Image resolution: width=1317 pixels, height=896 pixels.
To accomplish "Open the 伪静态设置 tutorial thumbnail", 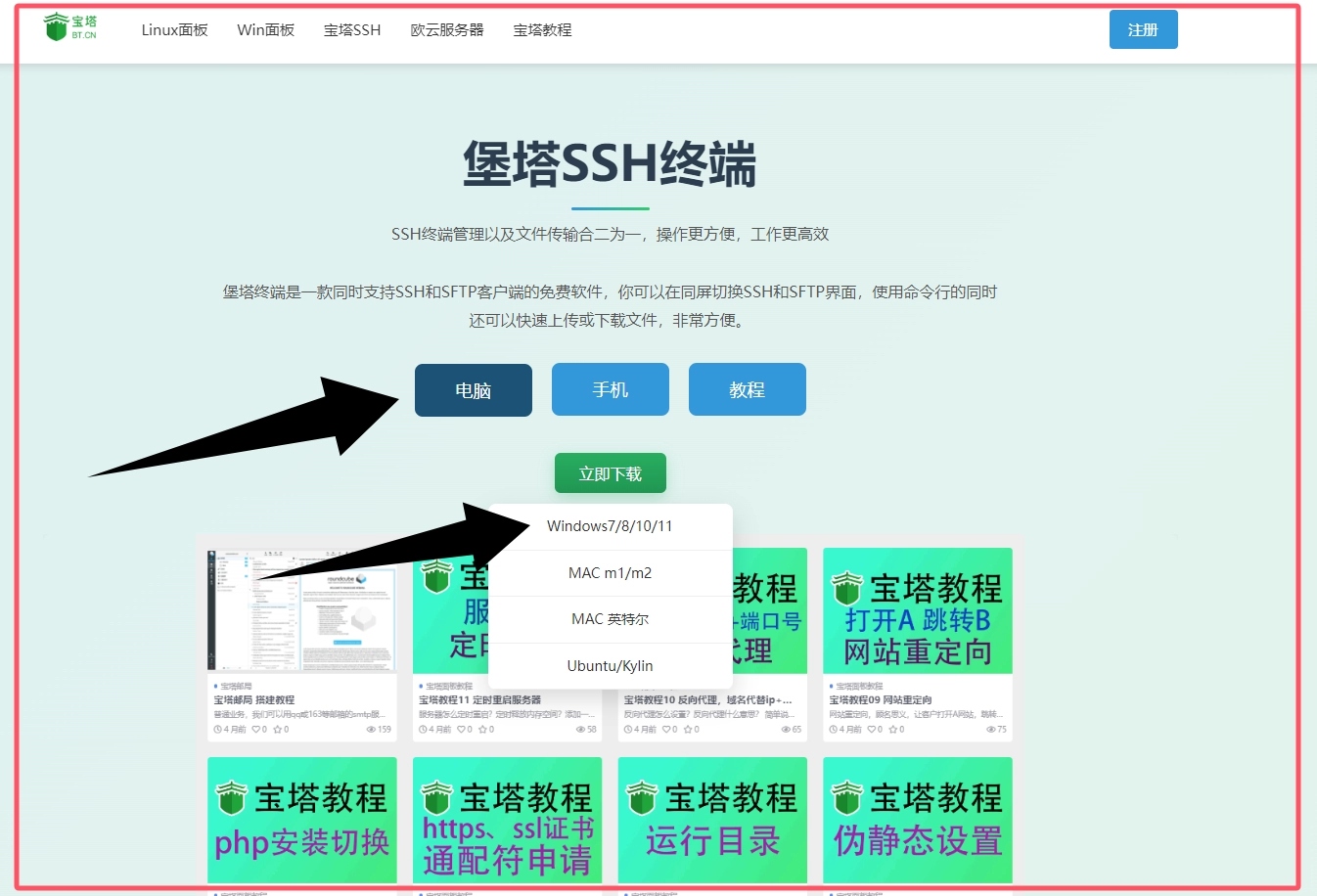I will 918,820.
